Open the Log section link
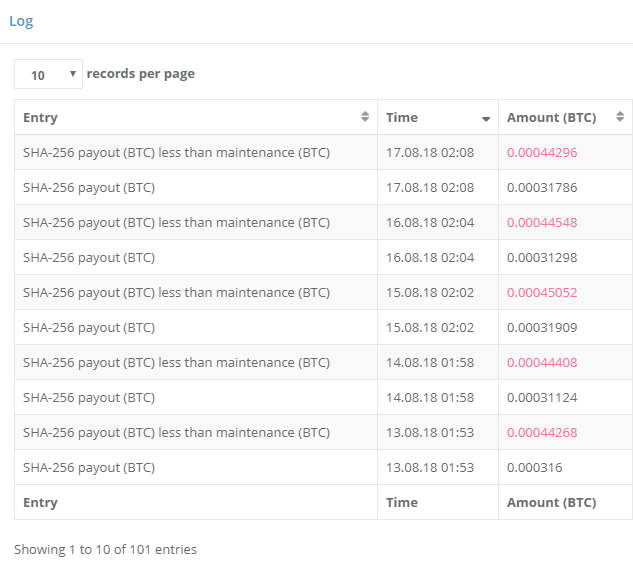Screen dimensions: 633x563 21,21
